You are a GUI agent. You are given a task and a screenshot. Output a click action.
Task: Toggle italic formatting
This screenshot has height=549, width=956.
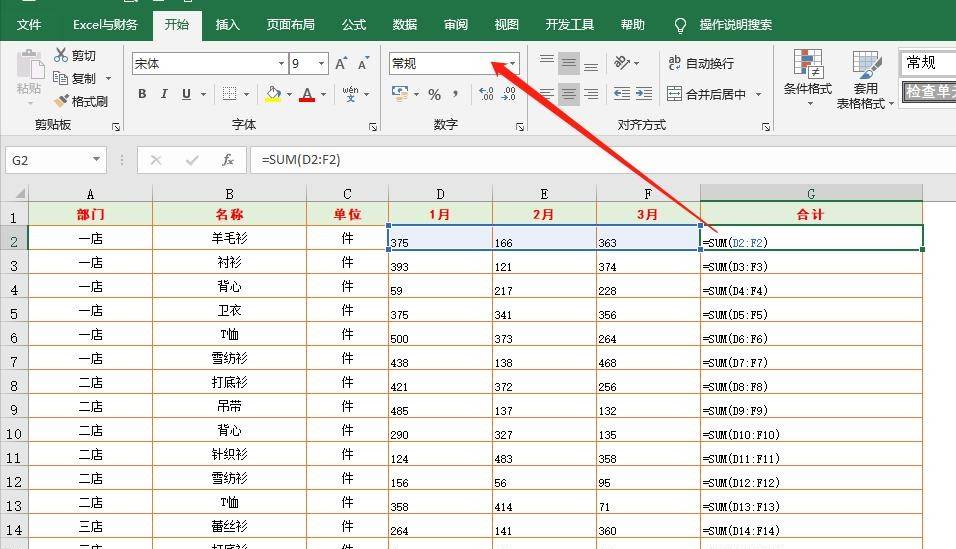pyautogui.click(x=163, y=94)
